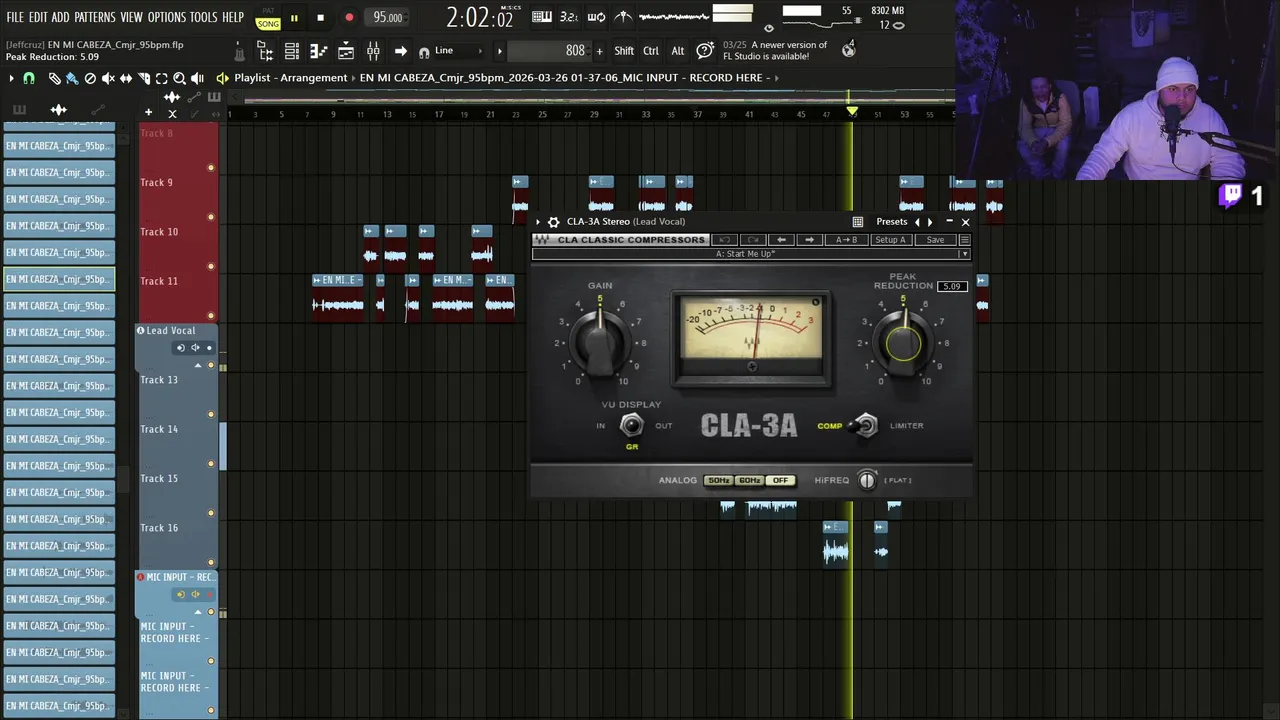The image size is (1280, 720).
Task: Open the online news globe icon
Action: pos(849,49)
